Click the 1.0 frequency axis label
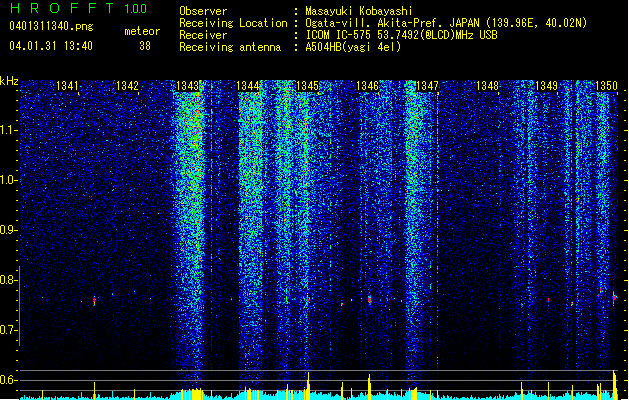This screenshot has height=400, width=629. click(8, 180)
